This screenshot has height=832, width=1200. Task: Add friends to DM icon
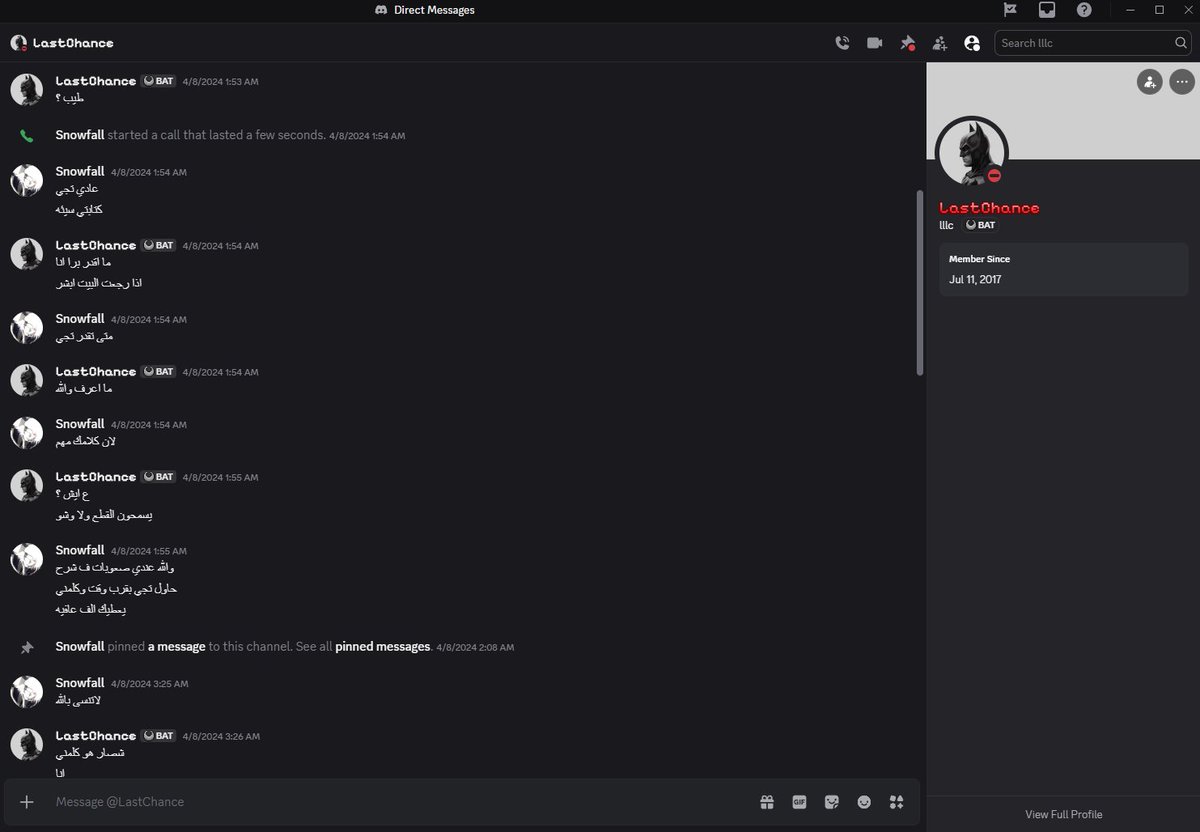(939, 43)
